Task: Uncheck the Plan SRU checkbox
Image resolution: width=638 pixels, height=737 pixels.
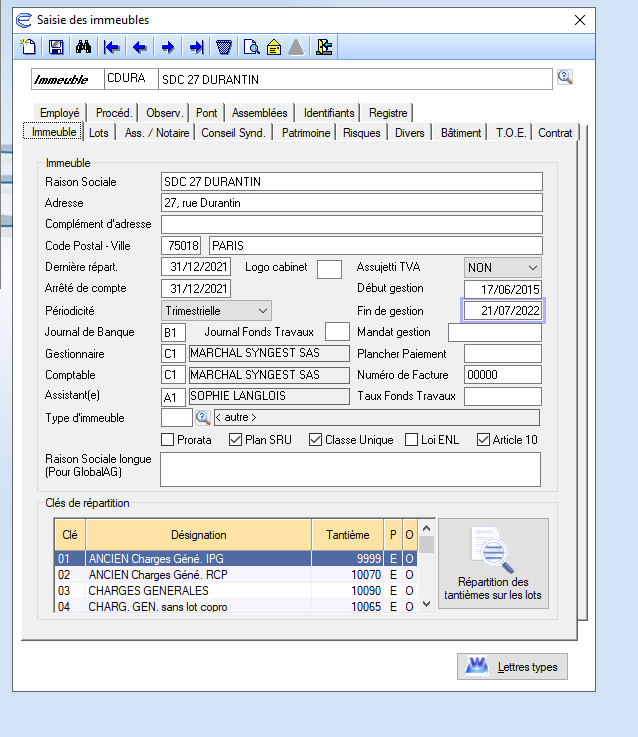Action: tap(235, 439)
